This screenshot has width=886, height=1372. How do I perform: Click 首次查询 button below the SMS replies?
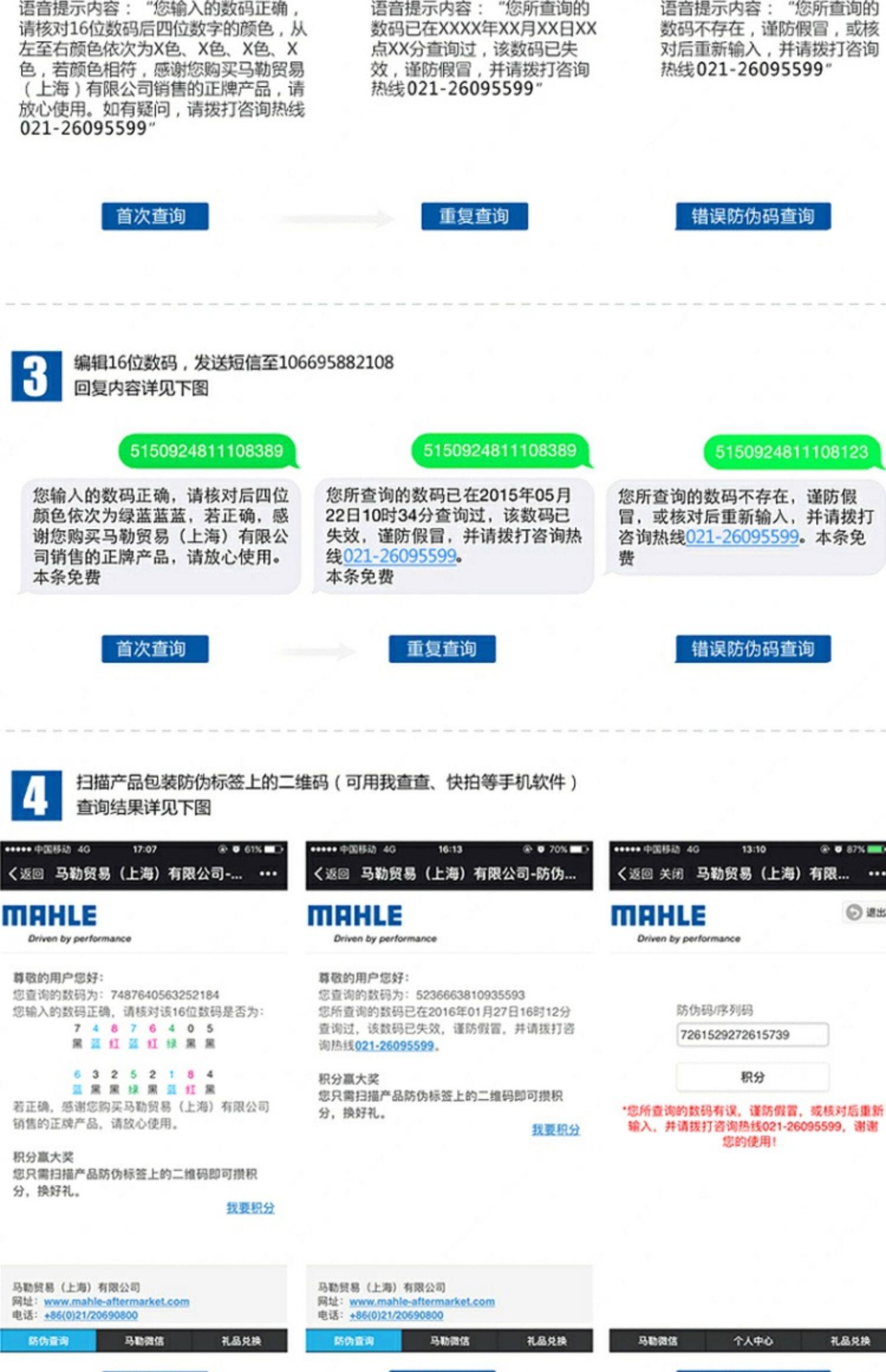[x=155, y=649]
